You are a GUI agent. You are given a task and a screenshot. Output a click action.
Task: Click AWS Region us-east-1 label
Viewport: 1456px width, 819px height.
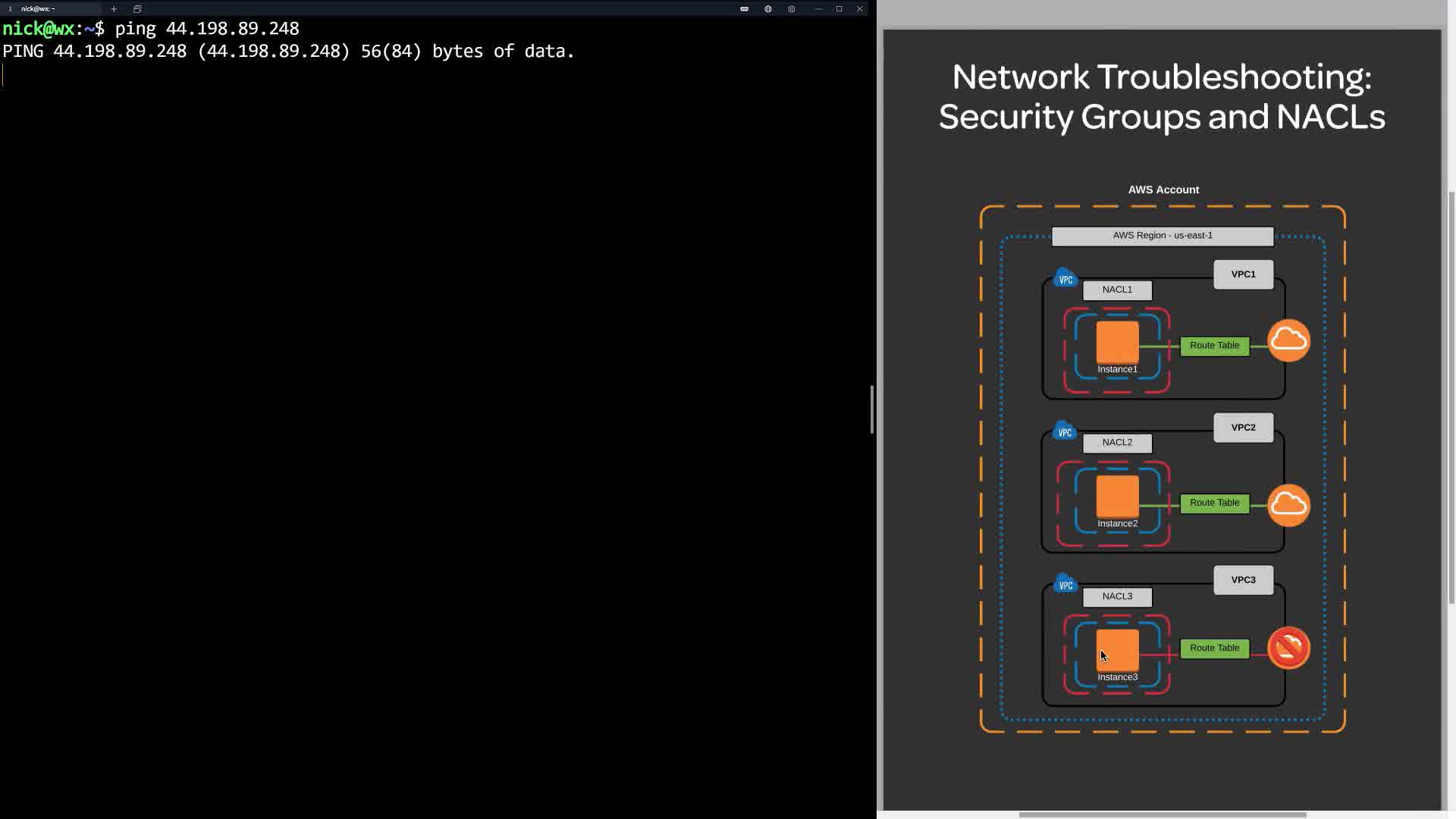coord(1162,236)
